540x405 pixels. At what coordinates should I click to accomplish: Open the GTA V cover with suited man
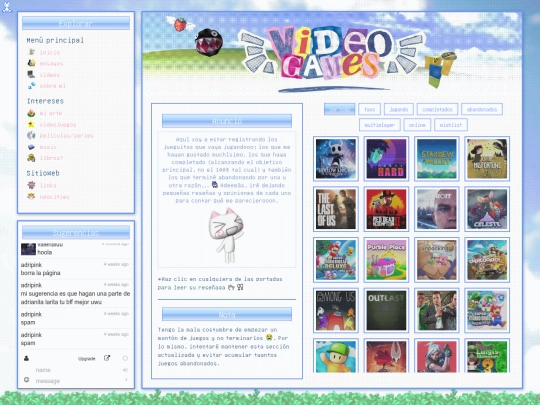437,310
